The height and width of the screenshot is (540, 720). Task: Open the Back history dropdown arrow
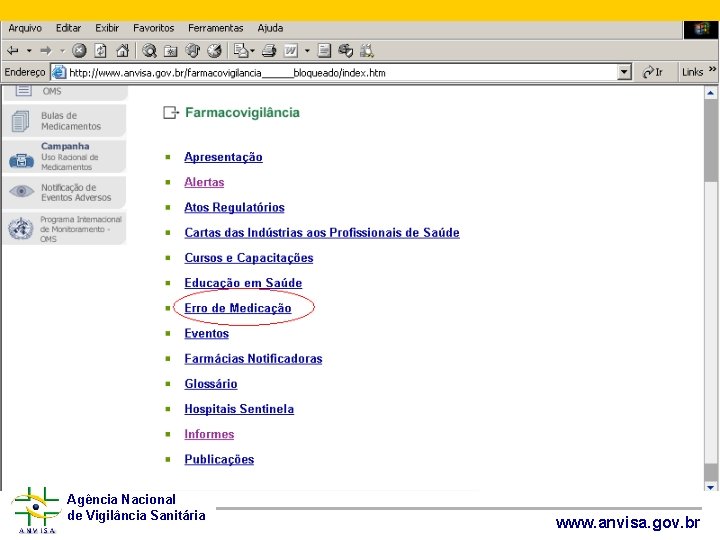pyautogui.click(x=29, y=51)
